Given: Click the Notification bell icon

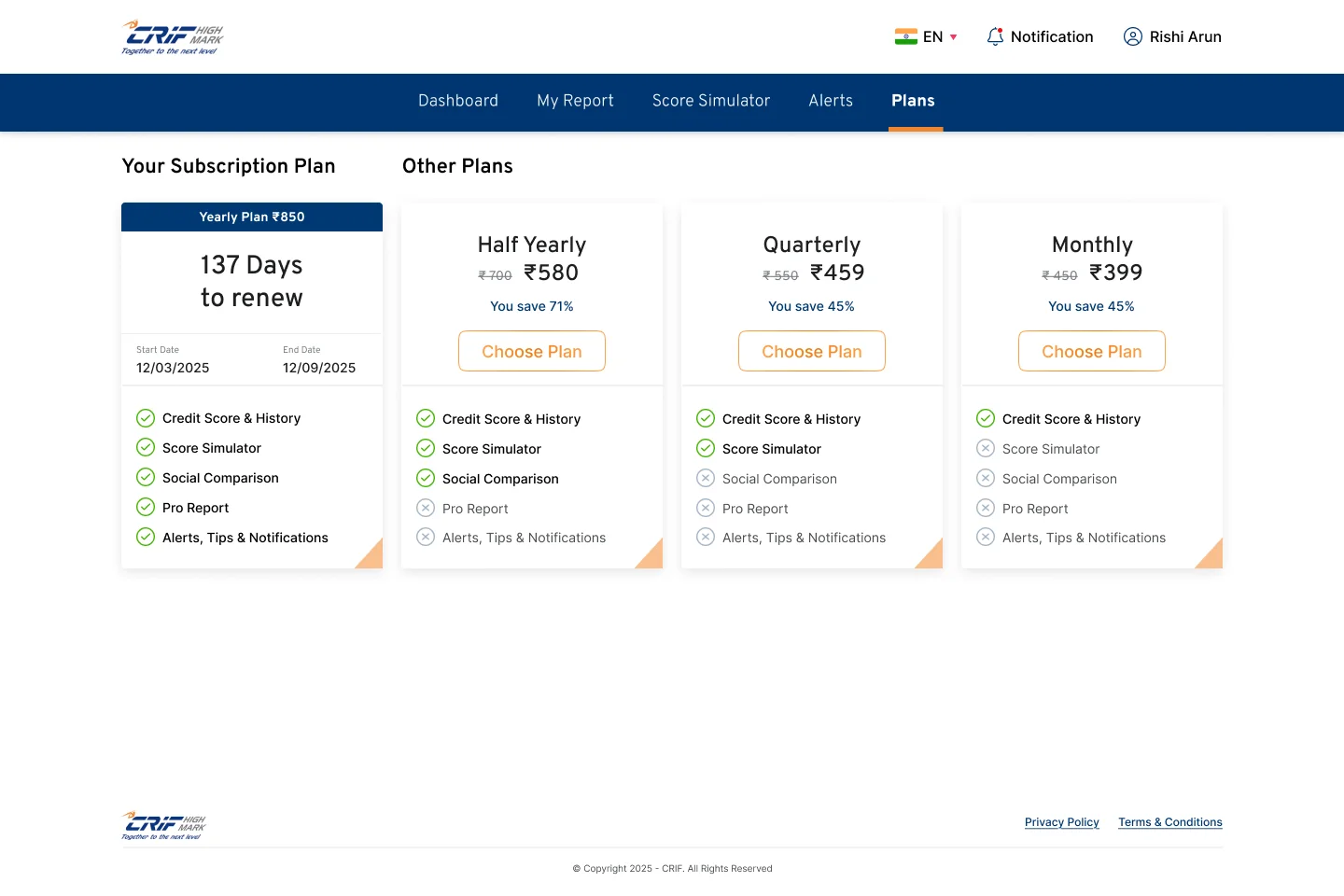Looking at the screenshot, I should pyautogui.click(x=995, y=36).
